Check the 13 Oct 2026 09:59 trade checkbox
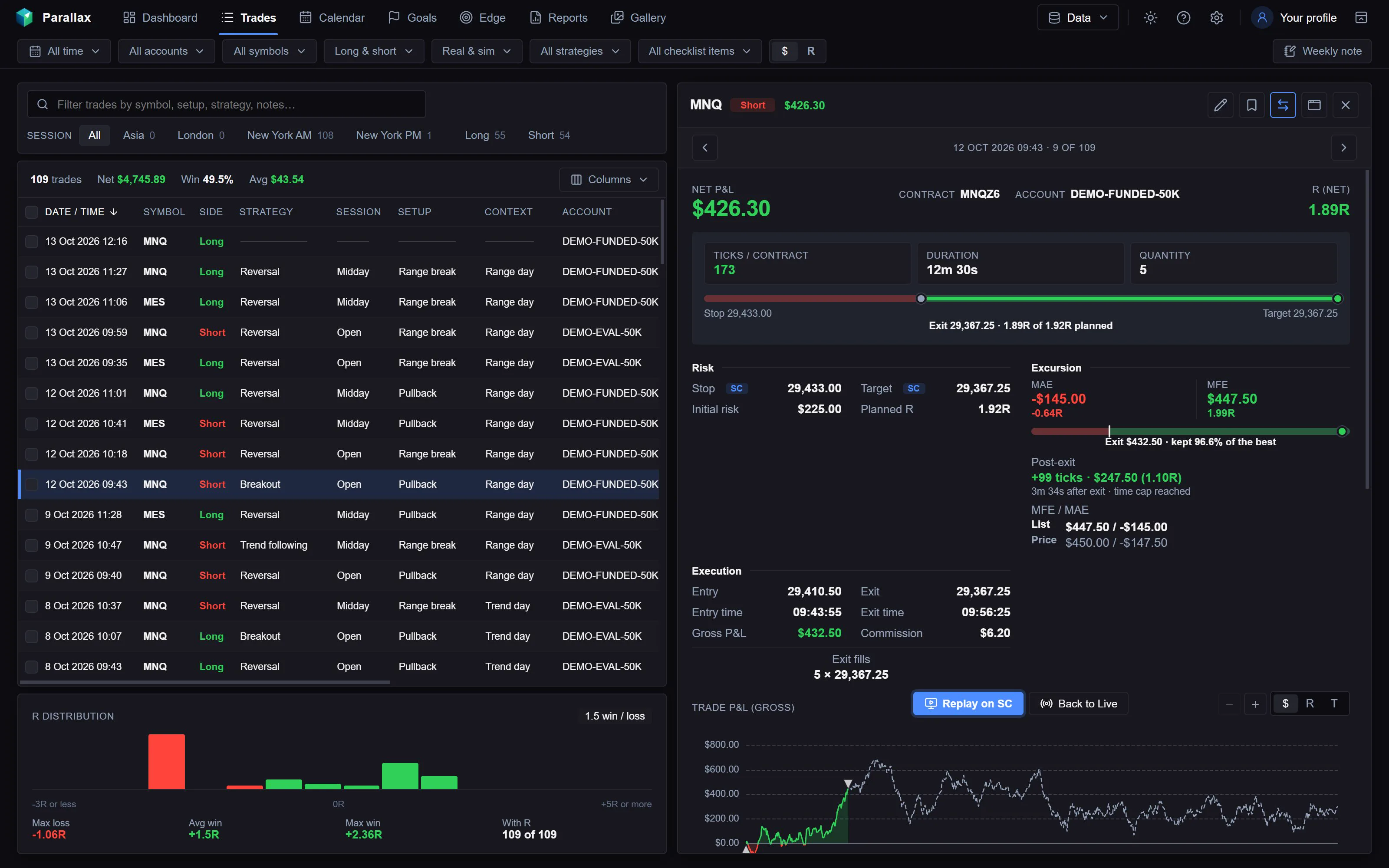Screen dimensions: 1389x868 (32, 332)
